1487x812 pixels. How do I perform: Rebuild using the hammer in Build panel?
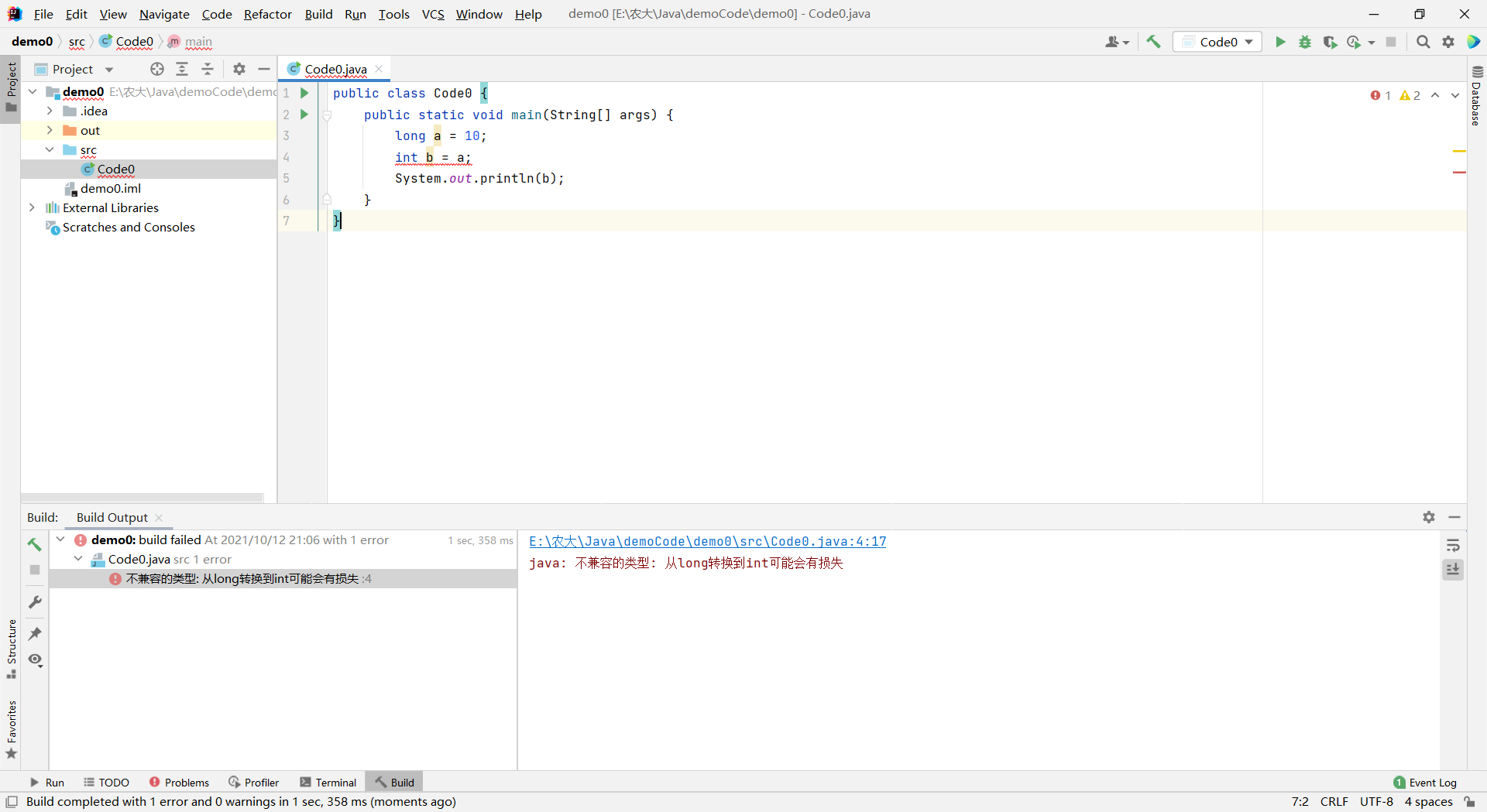(x=35, y=544)
